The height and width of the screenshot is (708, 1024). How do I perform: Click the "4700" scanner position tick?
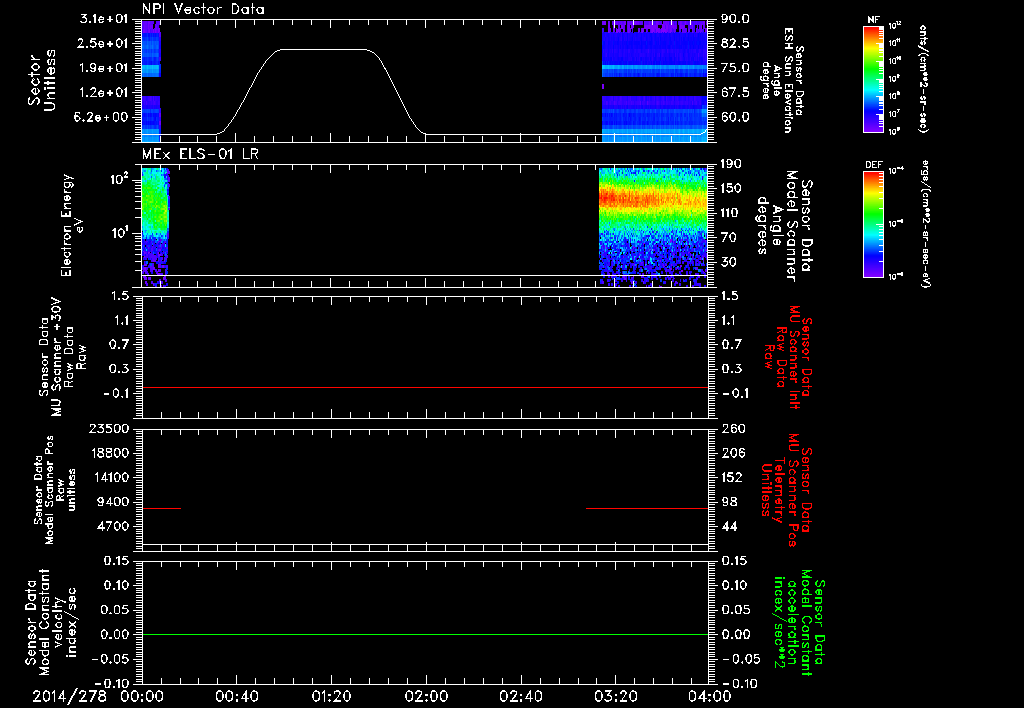(115, 526)
